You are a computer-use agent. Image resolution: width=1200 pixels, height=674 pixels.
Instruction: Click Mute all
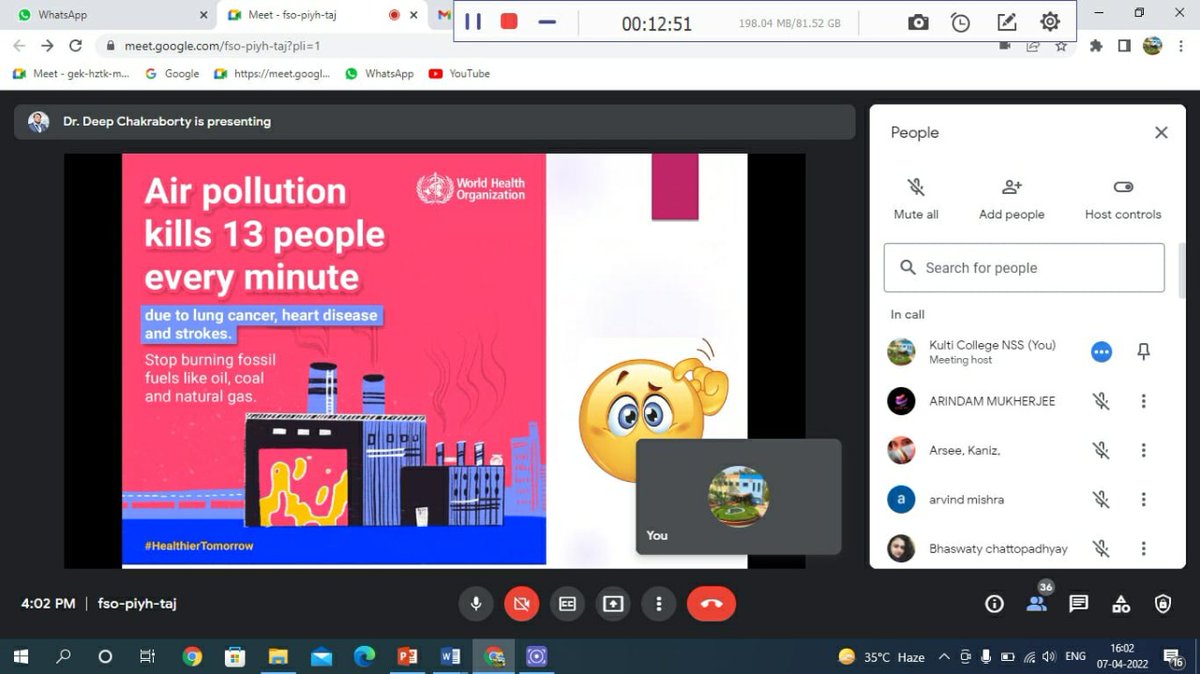916,199
